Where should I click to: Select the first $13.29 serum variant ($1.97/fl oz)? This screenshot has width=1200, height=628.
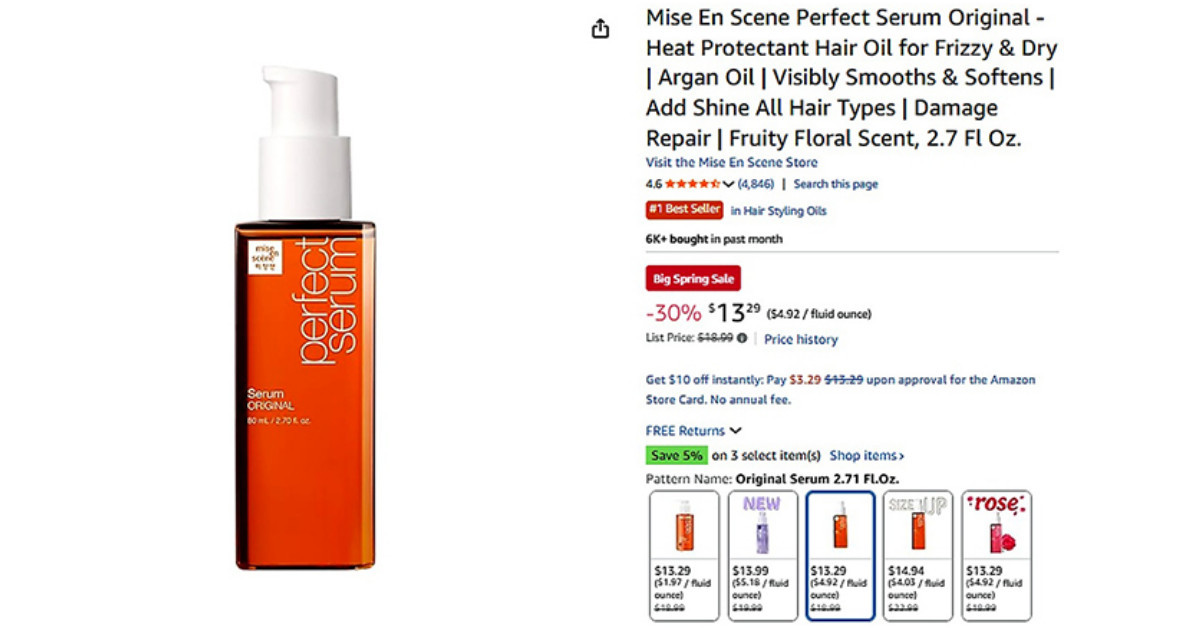[x=684, y=555]
